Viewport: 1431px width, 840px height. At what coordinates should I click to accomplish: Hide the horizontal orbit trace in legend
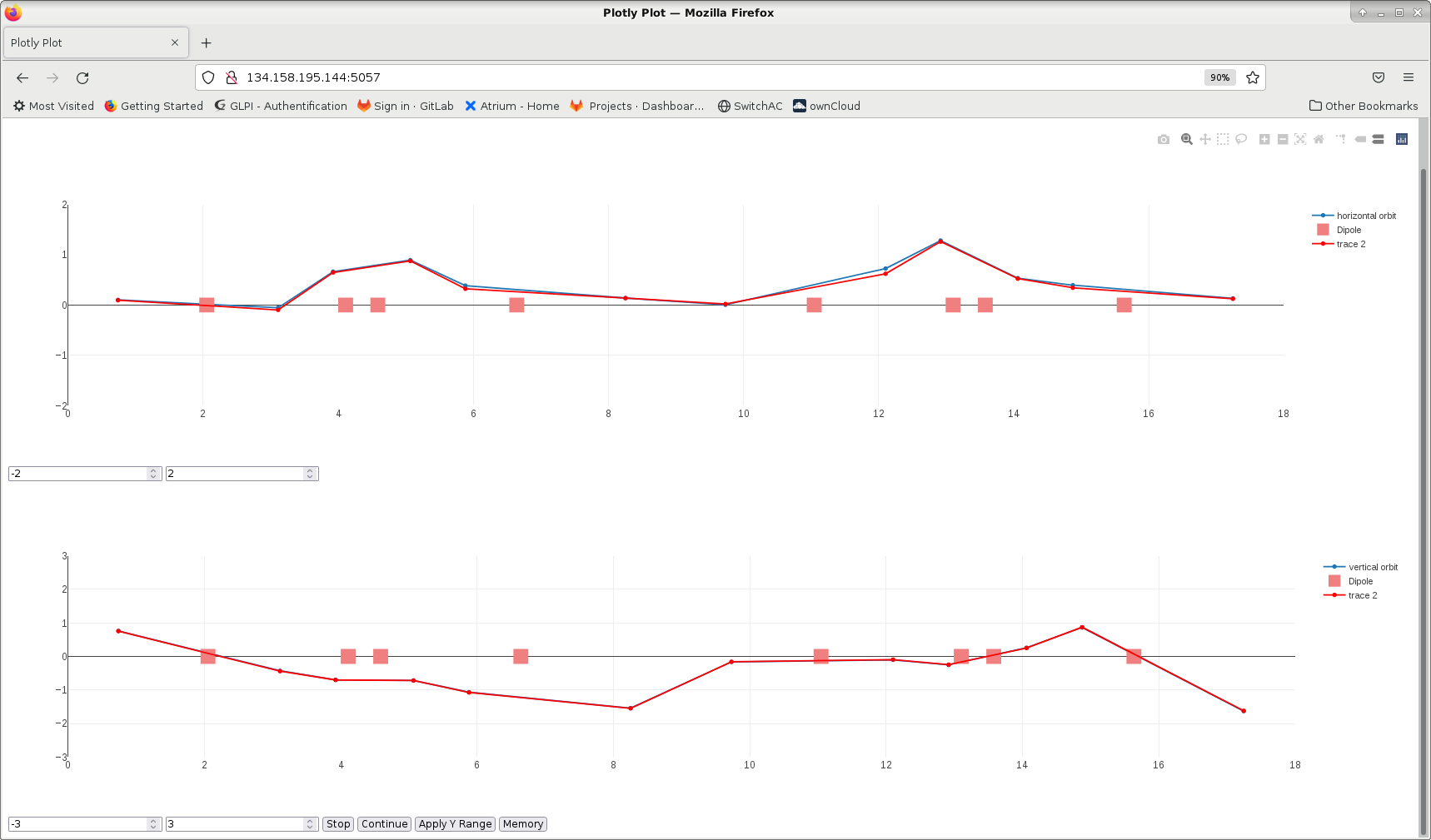(1366, 216)
